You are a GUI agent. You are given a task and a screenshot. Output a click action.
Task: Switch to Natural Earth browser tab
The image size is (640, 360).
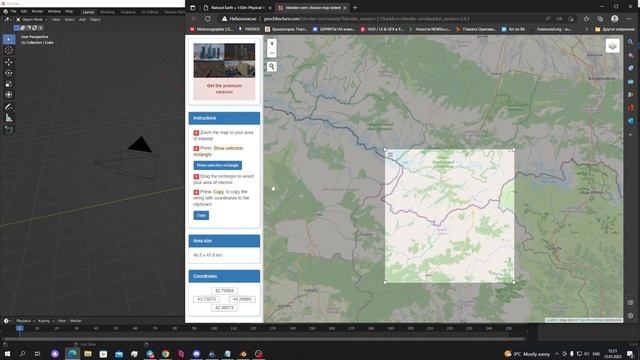pos(237,7)
